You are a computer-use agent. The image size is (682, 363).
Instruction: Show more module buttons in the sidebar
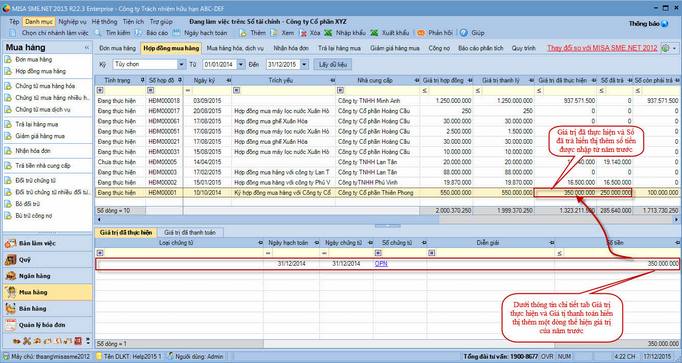click(88, 341)
